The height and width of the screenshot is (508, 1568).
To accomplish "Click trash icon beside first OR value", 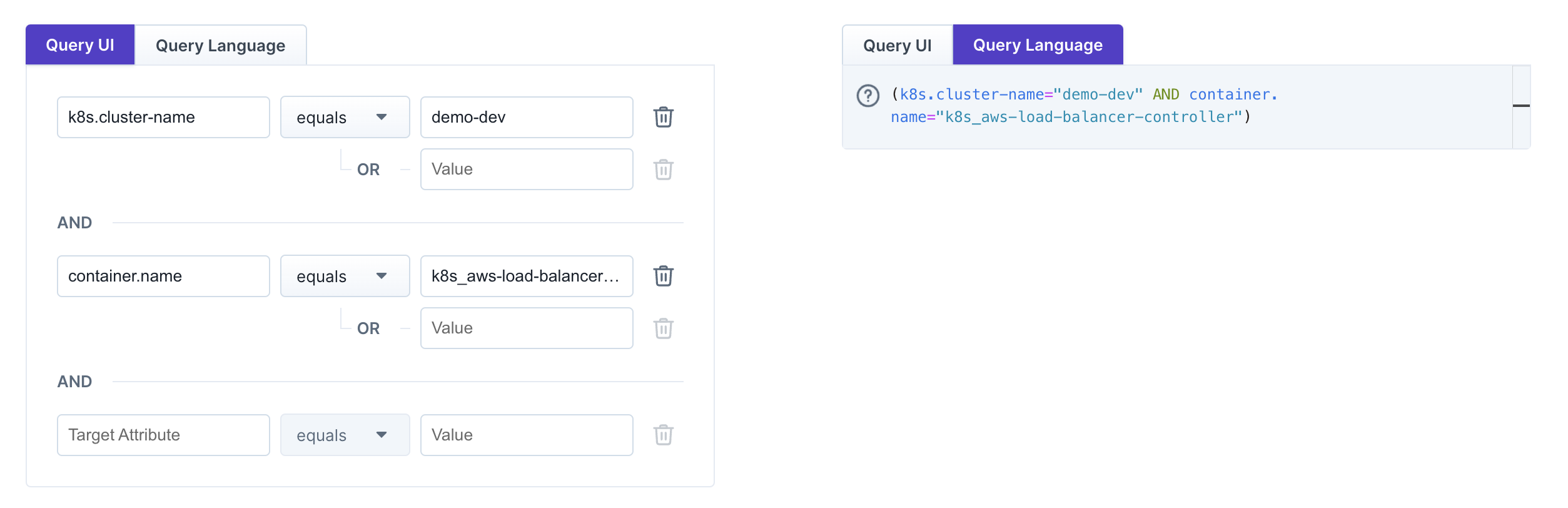I will [663, 170].
